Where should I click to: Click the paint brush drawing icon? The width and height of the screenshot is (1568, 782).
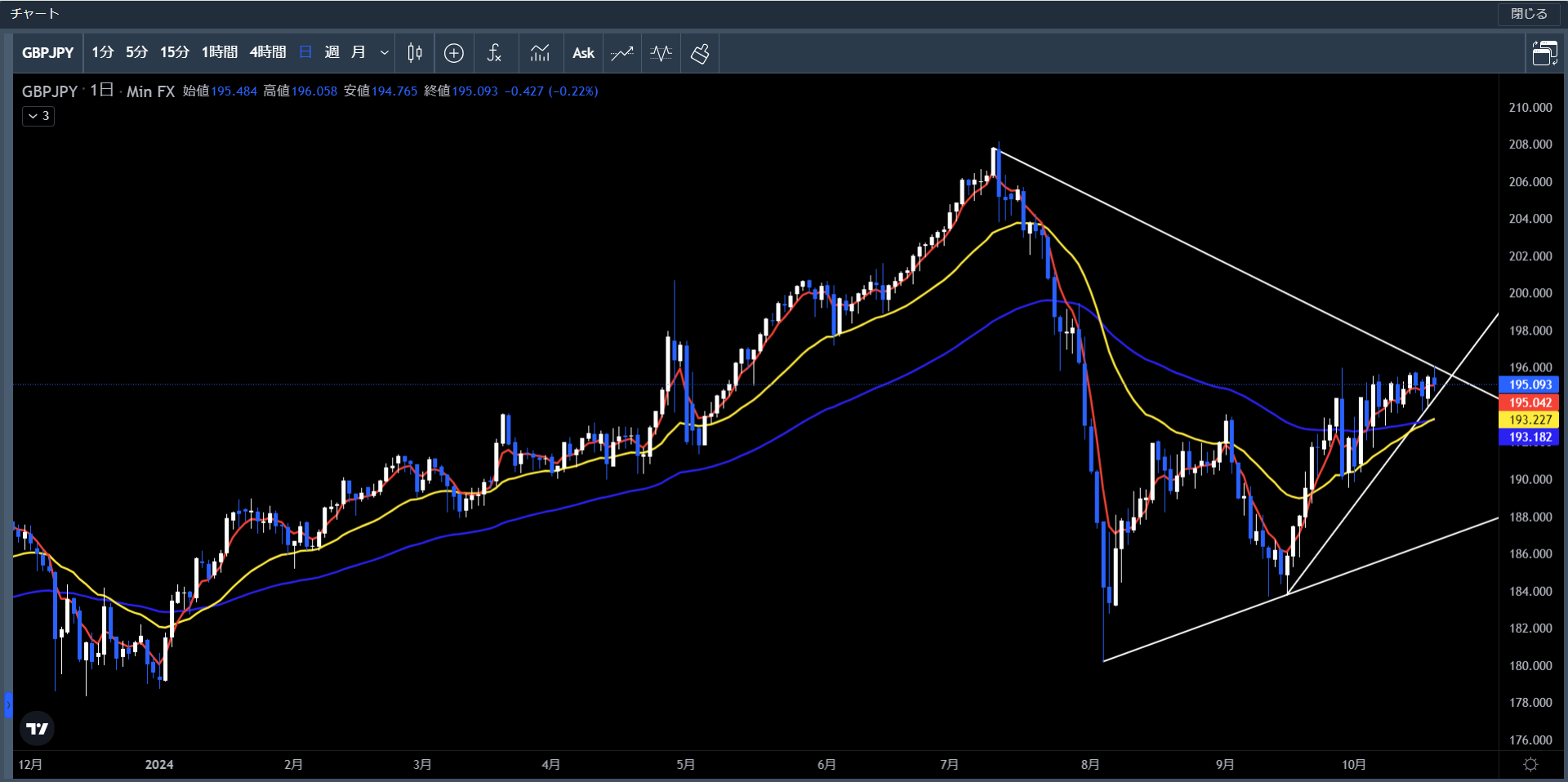click(700, 53)
